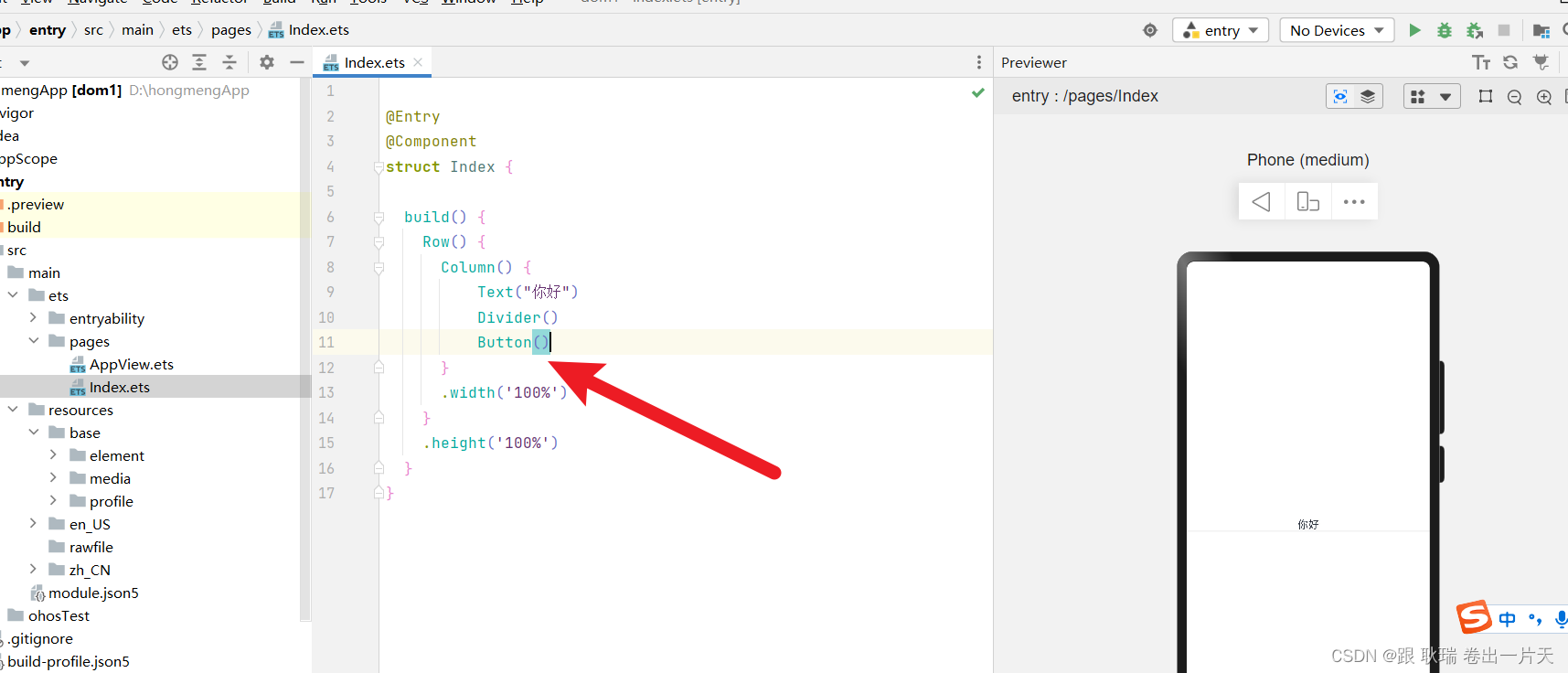Select the rawfile folder

(x=81, y=547)
